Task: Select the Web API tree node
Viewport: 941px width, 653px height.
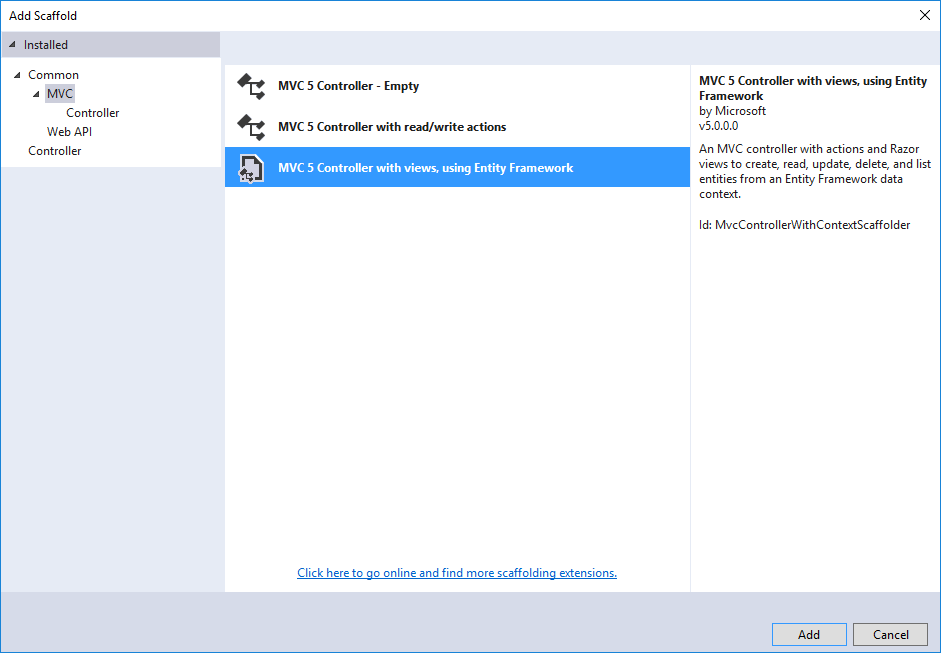Action: pyautogui.click(x=70, y=131)
